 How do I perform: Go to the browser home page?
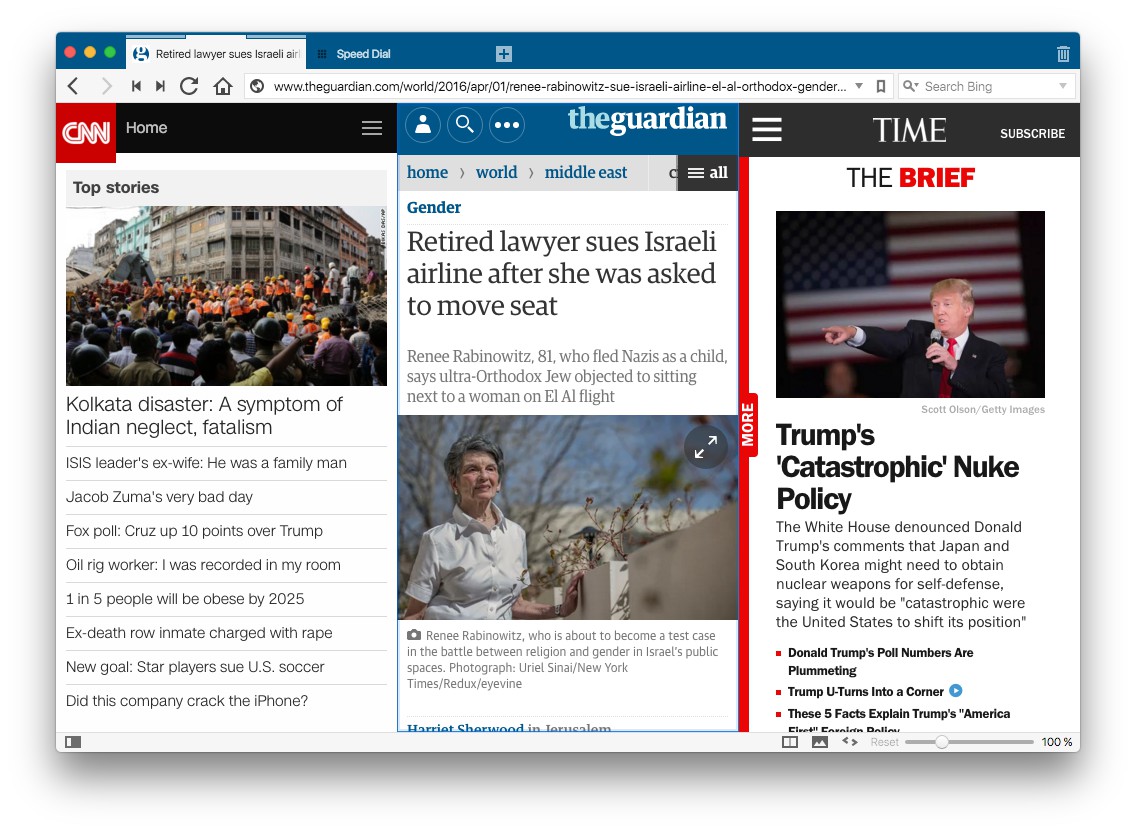pyautogui.click(x=223, y=86)
